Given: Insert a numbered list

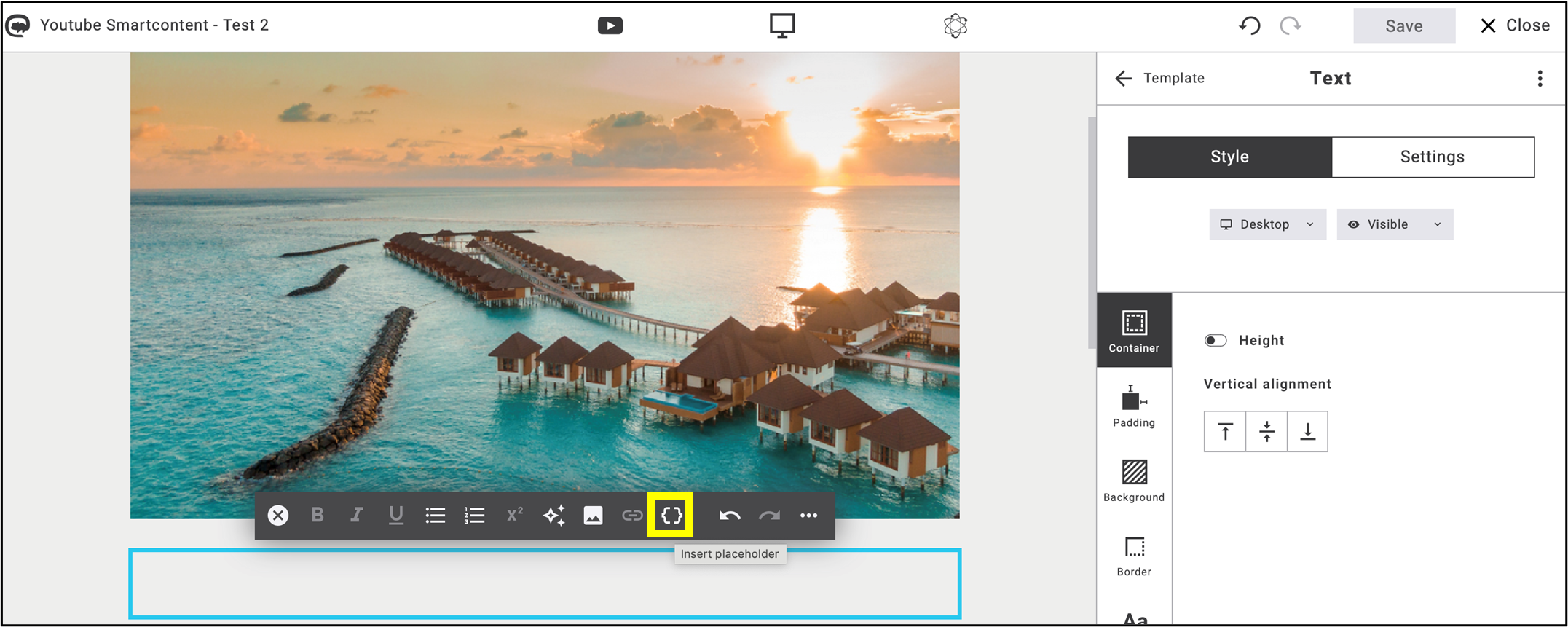Looking at the screenshot, I should click(x=474, y=516).
